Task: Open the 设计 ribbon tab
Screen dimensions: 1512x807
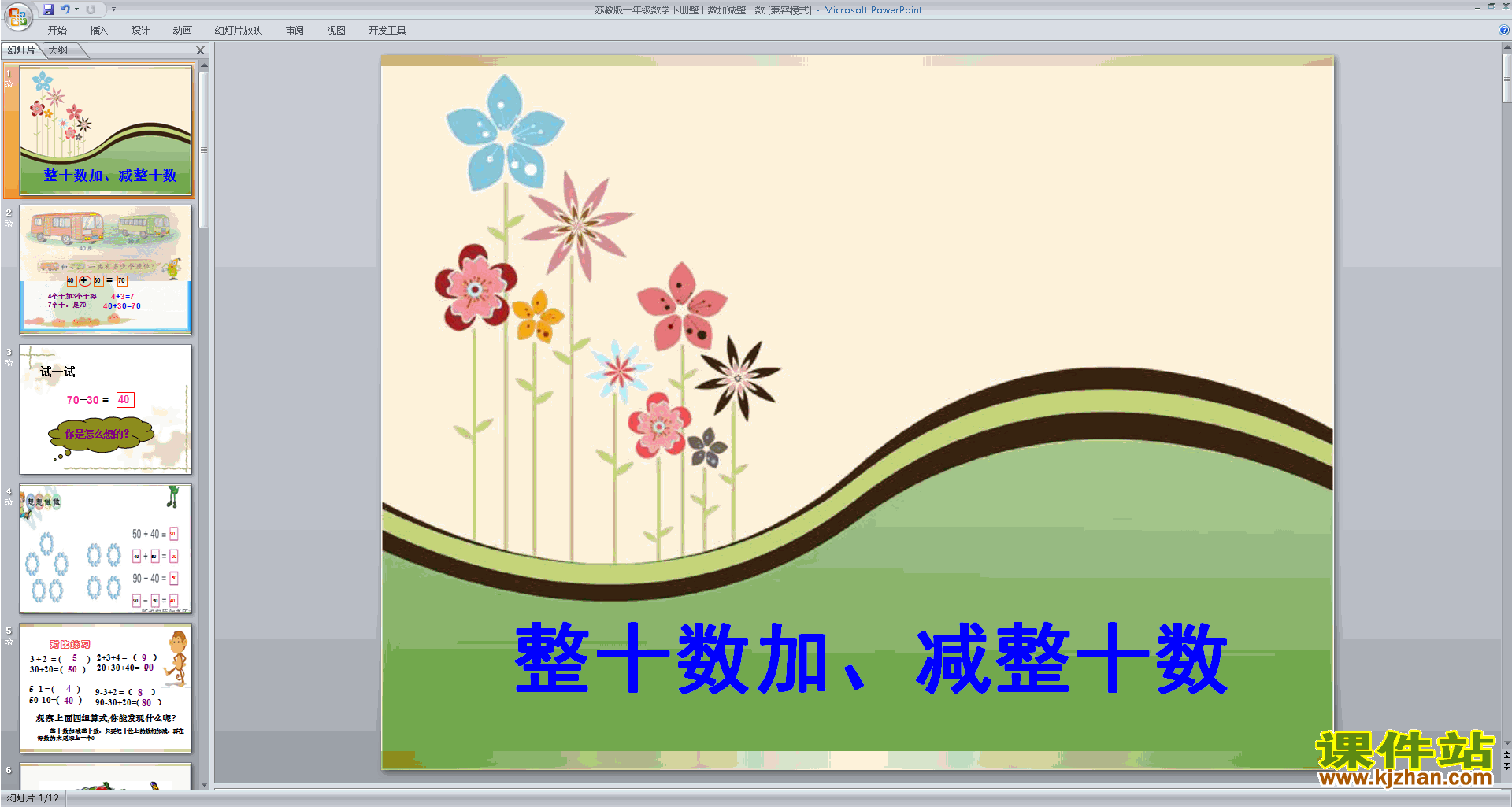Action: [x=140, y=31]
